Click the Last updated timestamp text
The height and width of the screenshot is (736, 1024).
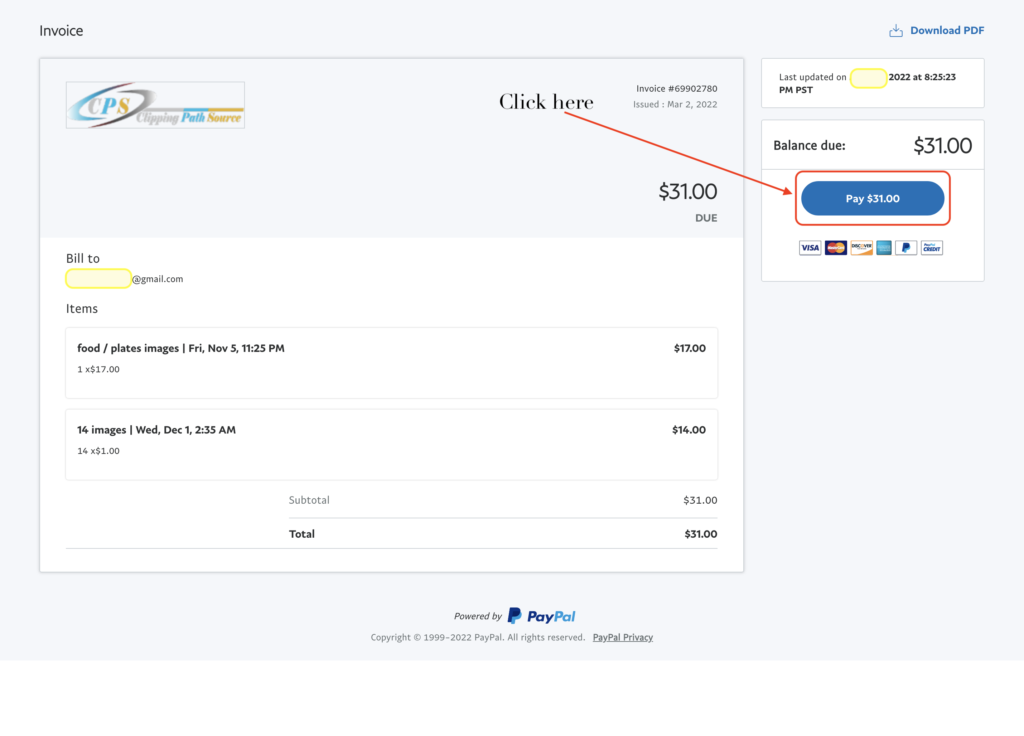coord(867,83)
